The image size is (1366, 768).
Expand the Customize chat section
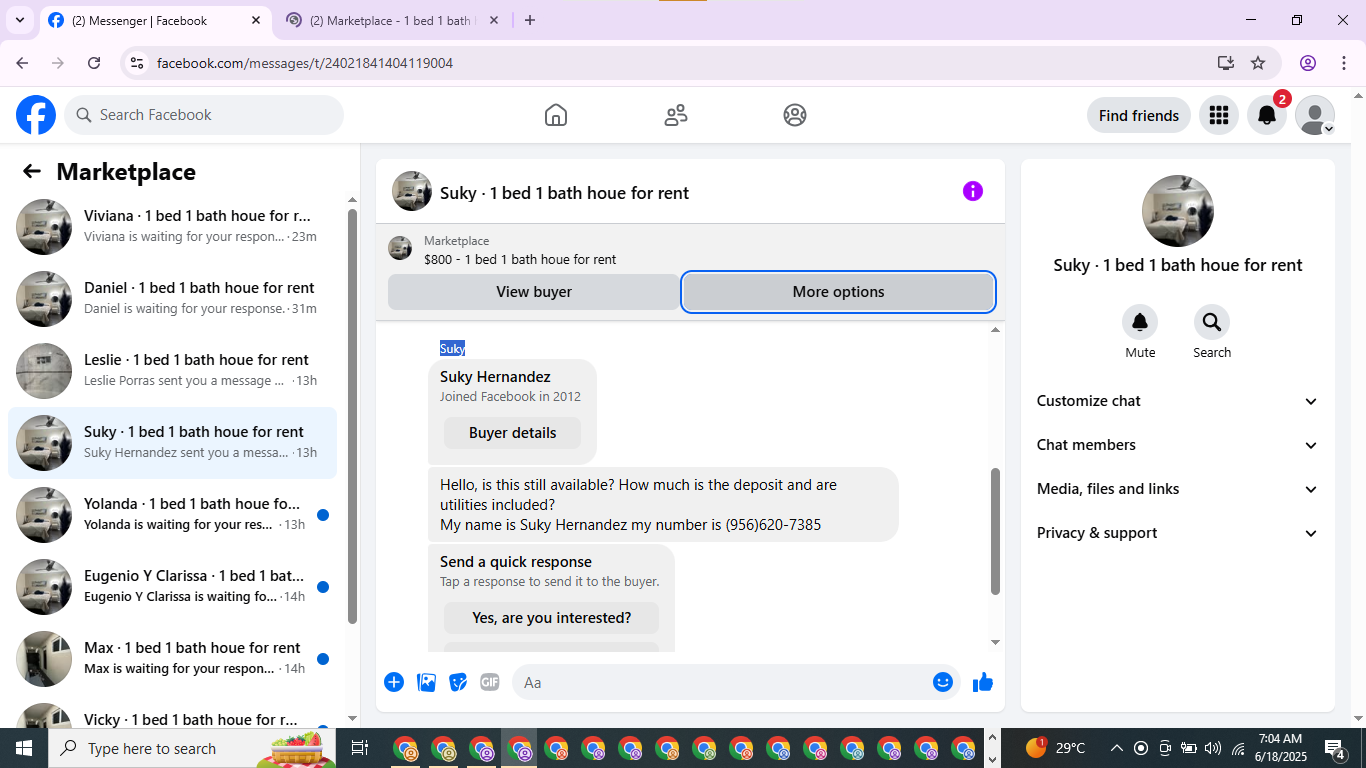[x=1178, y=401]
